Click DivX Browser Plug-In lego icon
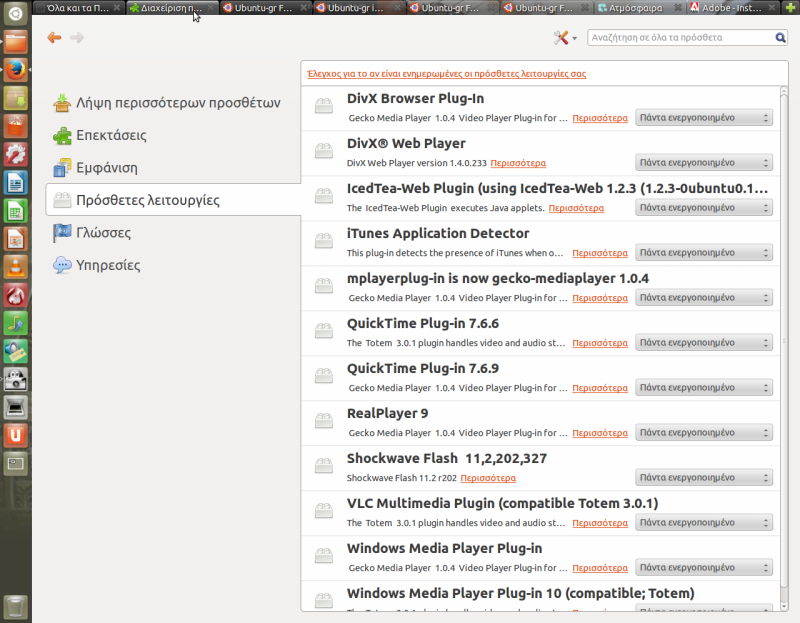This screenshot has height=623, width=800. pyautogui.click(x=324, y=106)
